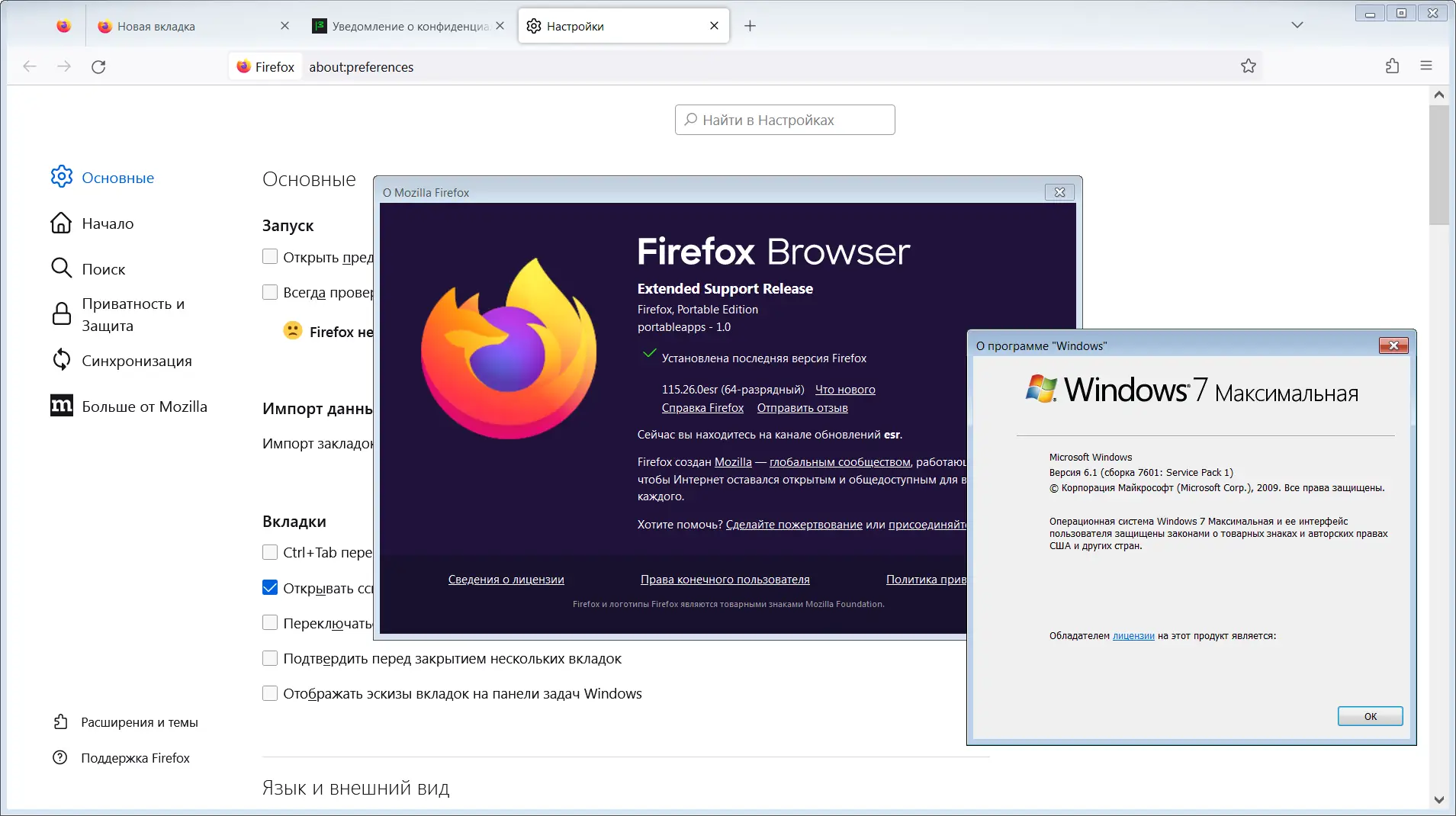Click the Поддержка Firefox help icon
Image resolution: width=1456 pixels, height=816 pixels.
(61, 757)
